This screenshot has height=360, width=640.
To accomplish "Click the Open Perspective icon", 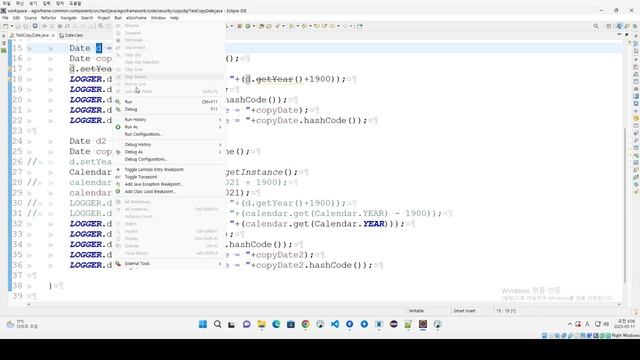I will click(609, 26).
